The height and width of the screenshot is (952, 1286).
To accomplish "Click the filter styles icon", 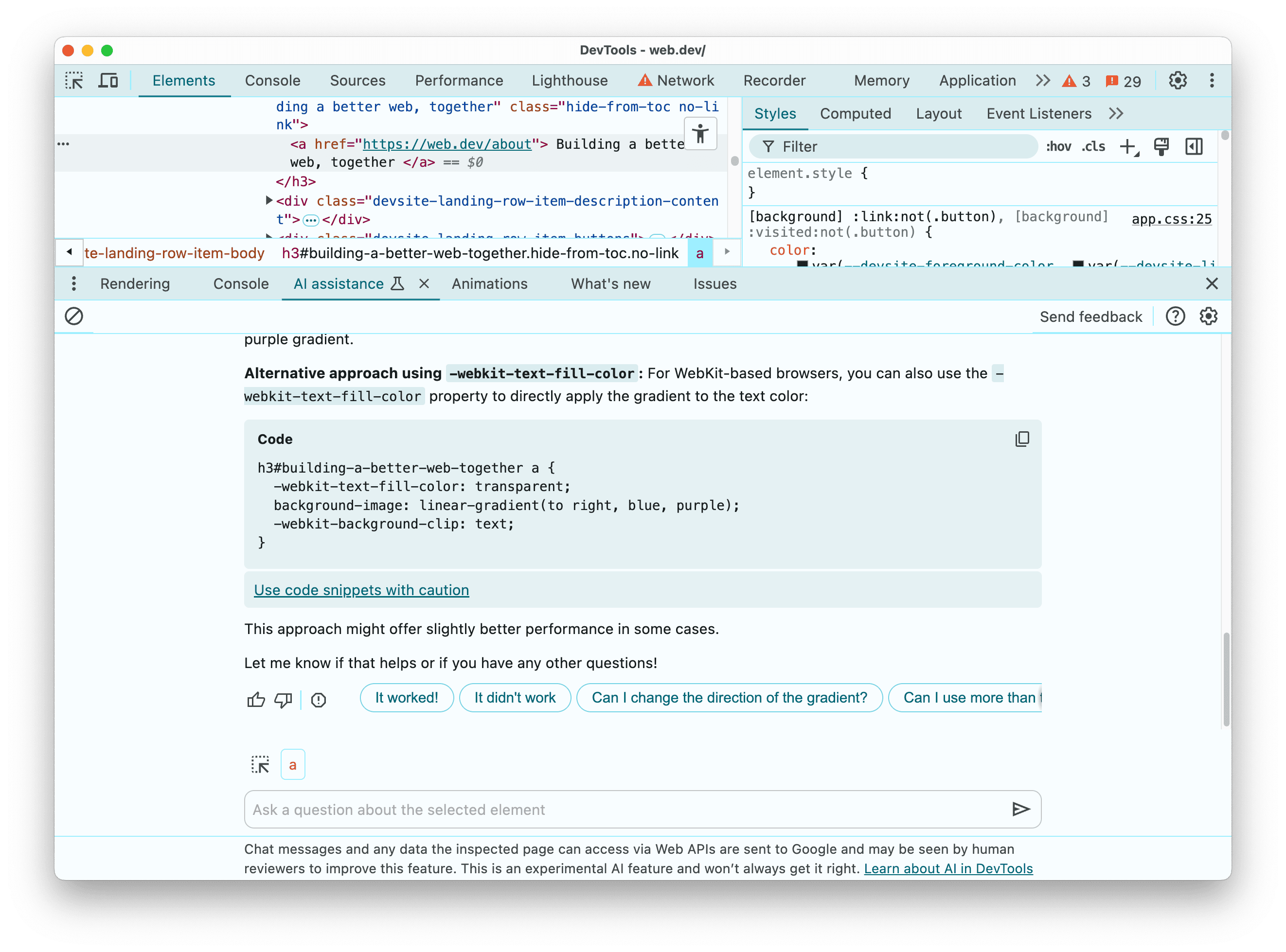I will pos(767,147).
